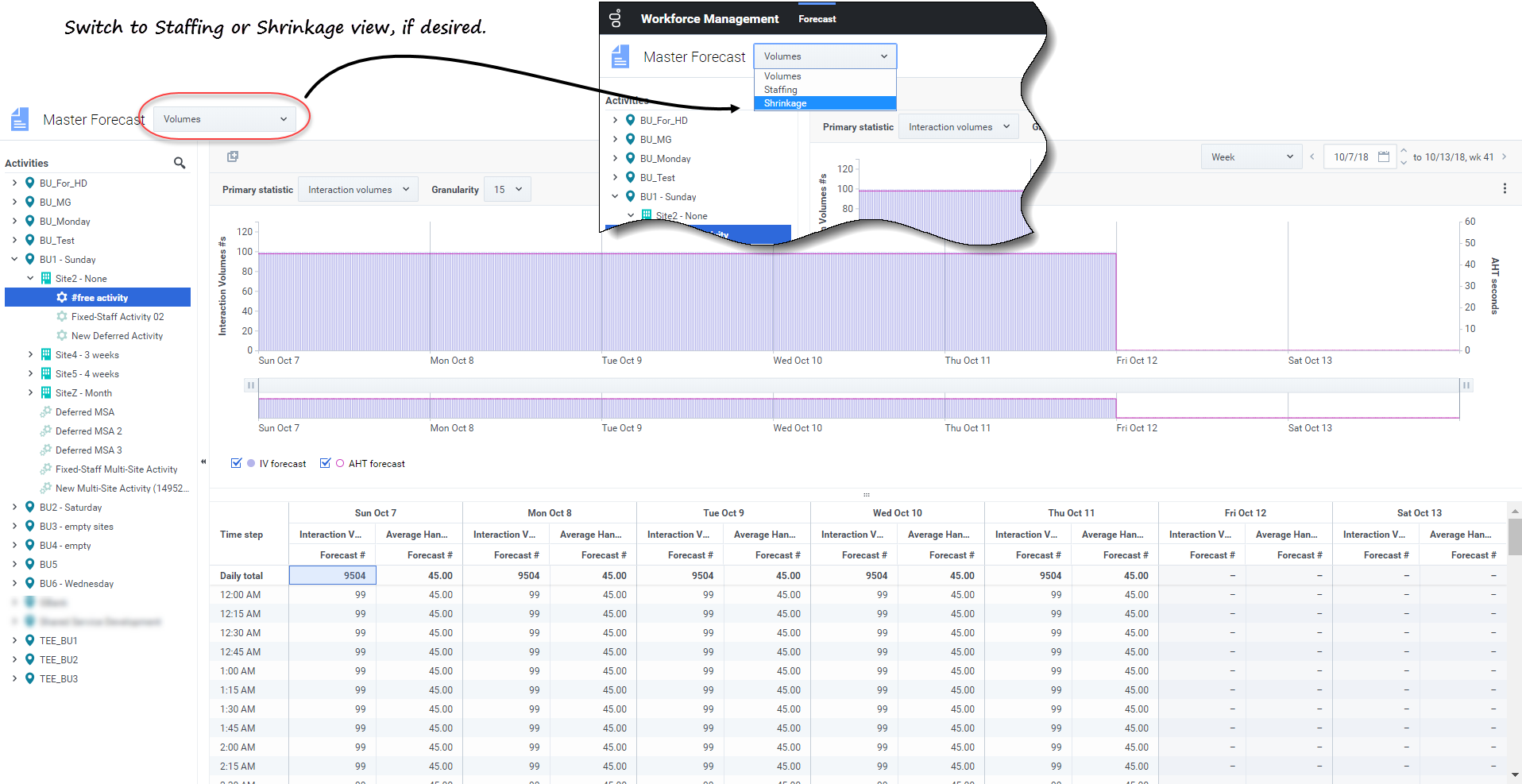The height and width of the screenshot is (784, 1522).
Task: Open the Volumes view dropdown
Action: click(x=224, y=119)
